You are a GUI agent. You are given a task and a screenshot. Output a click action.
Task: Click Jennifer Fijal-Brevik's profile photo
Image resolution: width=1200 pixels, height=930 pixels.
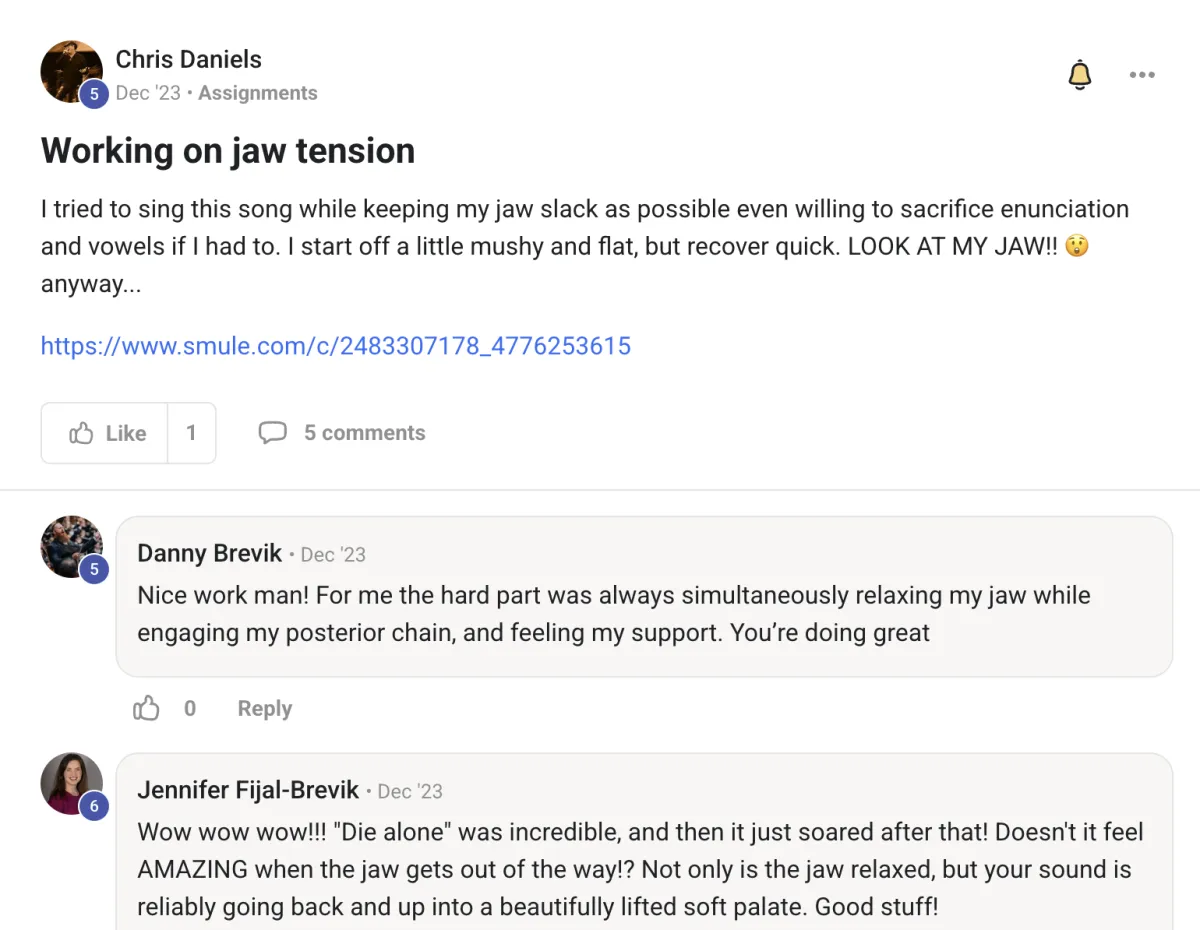(70, 783)
